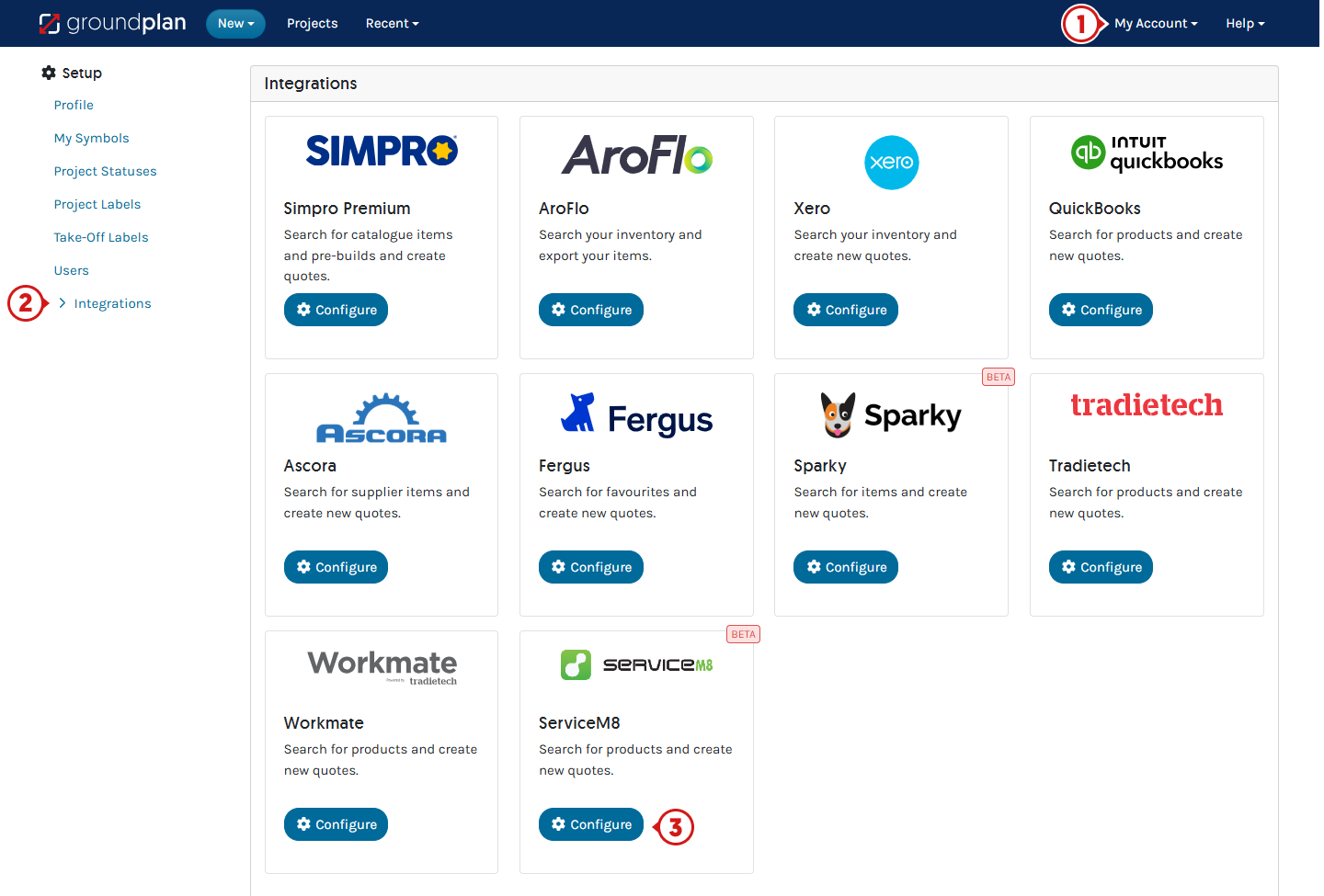Configure the AroFlo integration
Viewport: 1324px width, 896px height.
(x=591, y=310)
